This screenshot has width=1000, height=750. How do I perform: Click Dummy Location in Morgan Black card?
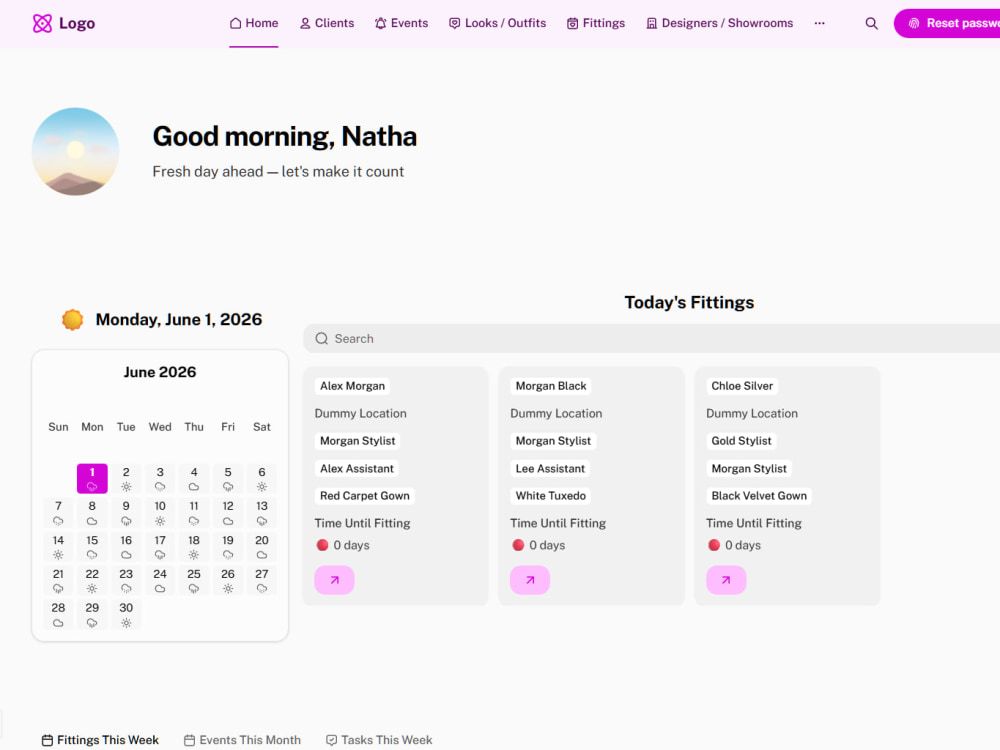556,413
